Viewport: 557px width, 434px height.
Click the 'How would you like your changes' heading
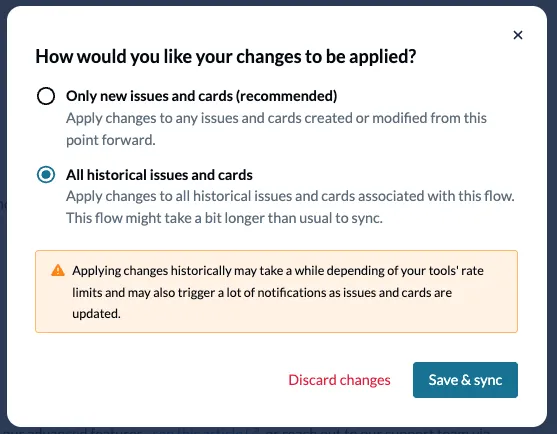pyautogui.click(x=226, y=56)
